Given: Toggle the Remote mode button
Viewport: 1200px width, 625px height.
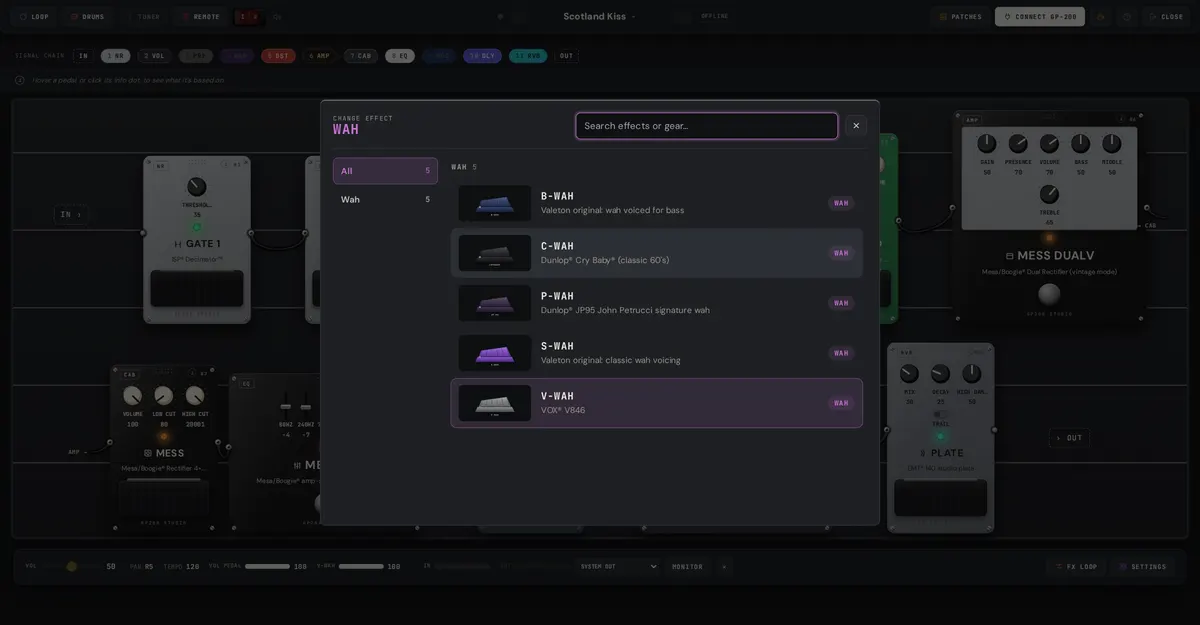Looking at the screenshot, I should coord(200,16).
